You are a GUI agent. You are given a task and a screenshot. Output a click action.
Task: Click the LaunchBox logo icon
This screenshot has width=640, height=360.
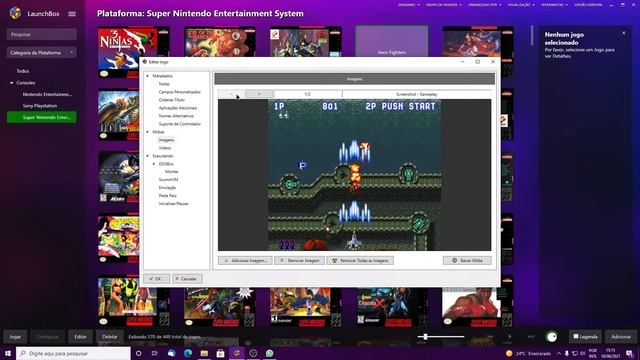point(15,13)
